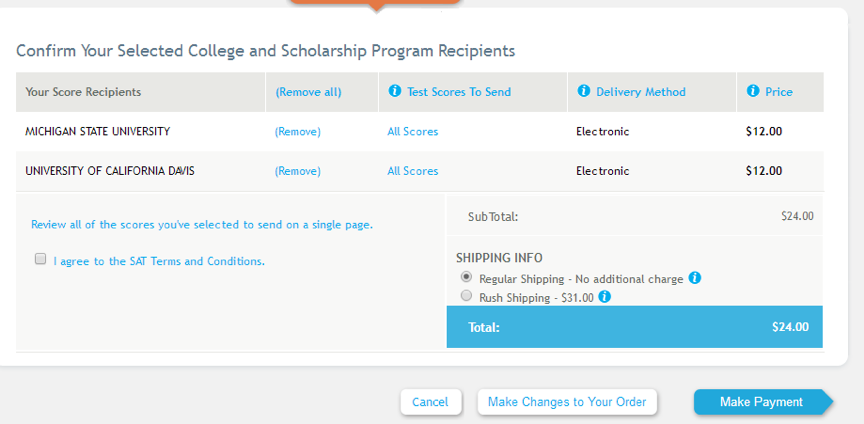
Task: Open All Scores for UC Davis
Action: pyautogui.click(x=413, y=171)
